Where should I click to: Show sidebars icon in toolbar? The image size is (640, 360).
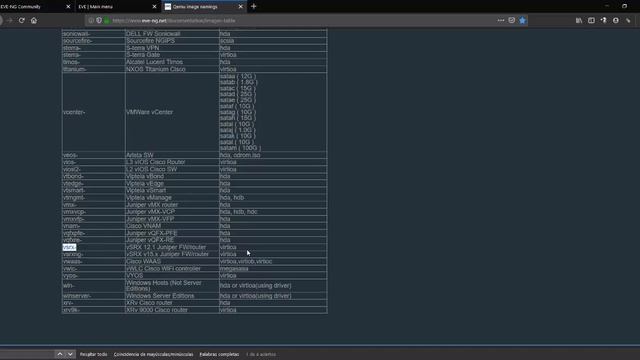(591, 20)
